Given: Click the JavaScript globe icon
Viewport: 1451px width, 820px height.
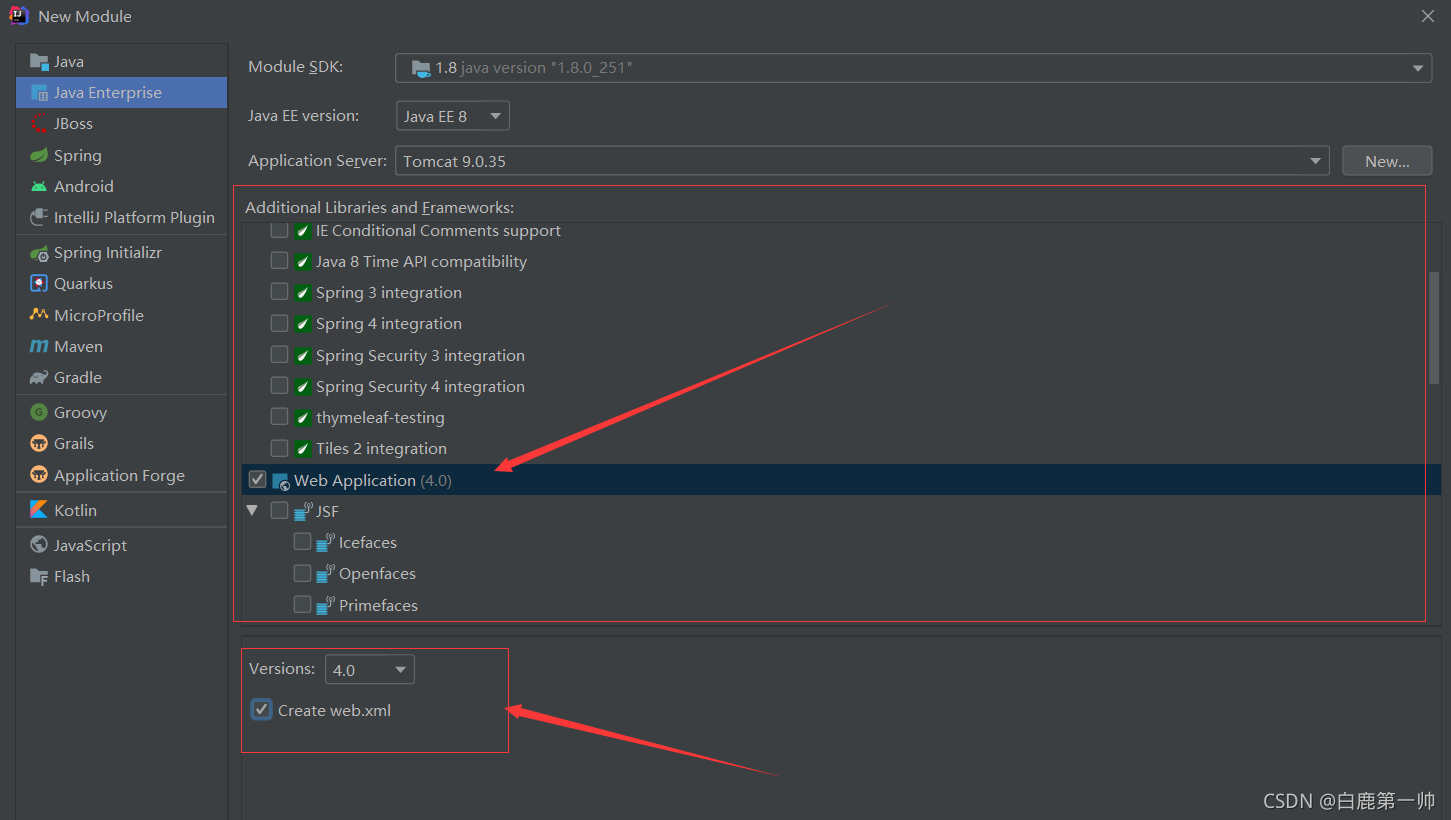Looking at the screenshot, I should pos(39,545).
